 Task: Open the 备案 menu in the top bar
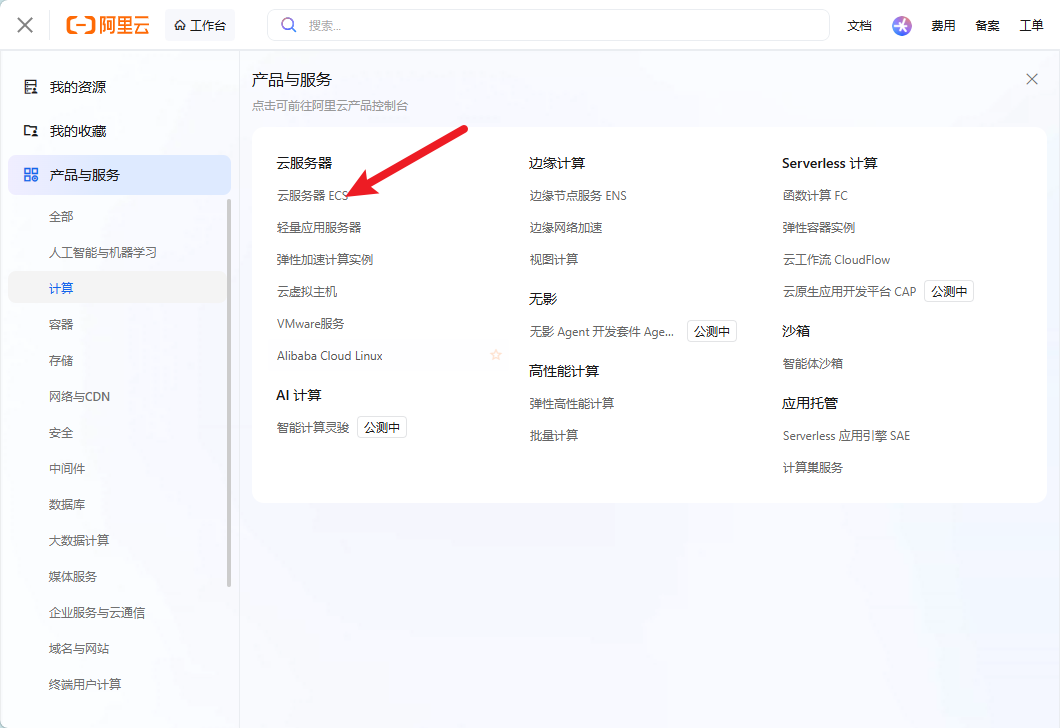coord(987,26)
